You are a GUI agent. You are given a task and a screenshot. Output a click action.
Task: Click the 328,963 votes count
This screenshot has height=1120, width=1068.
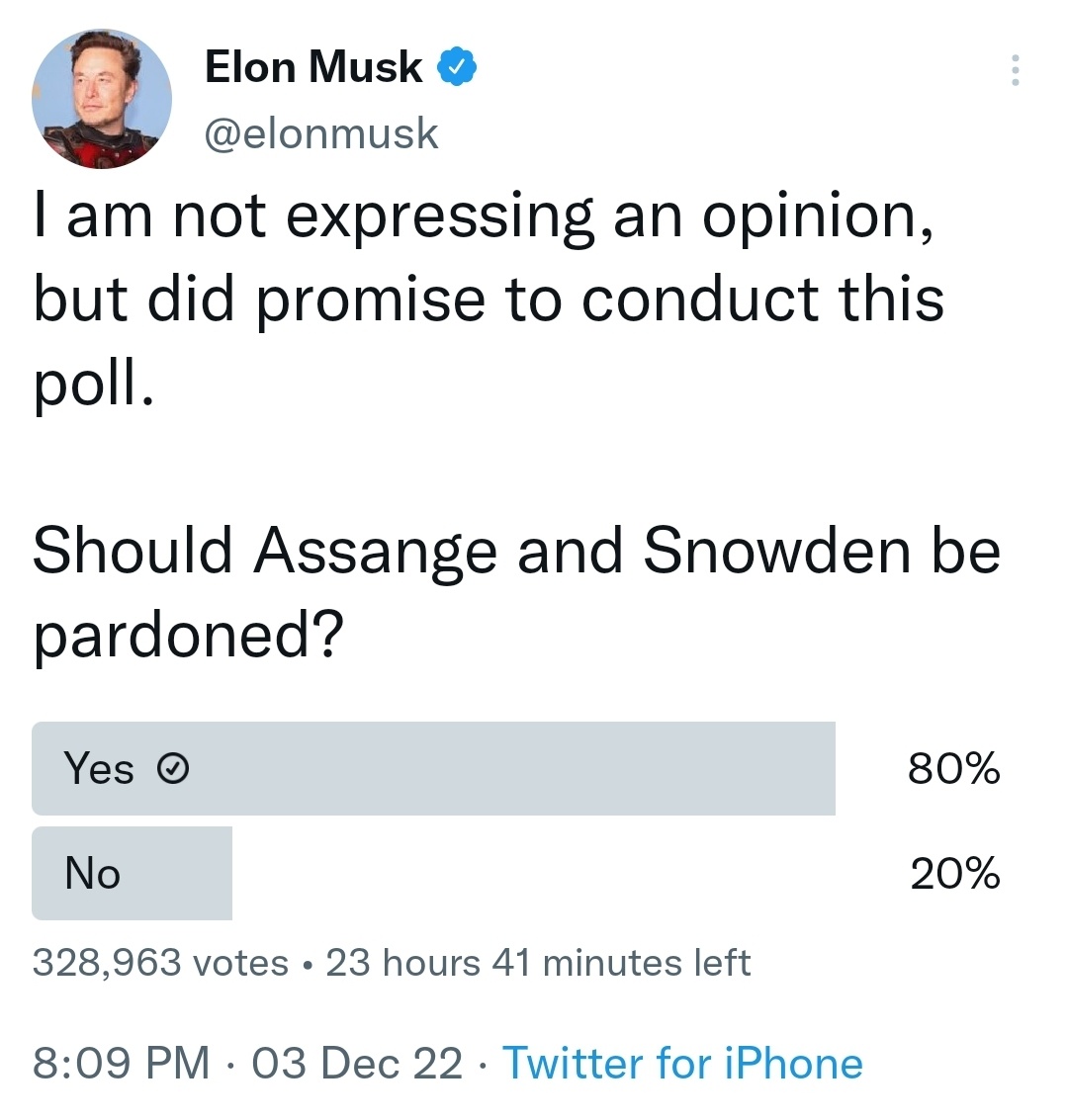click(x=161, y=962)
